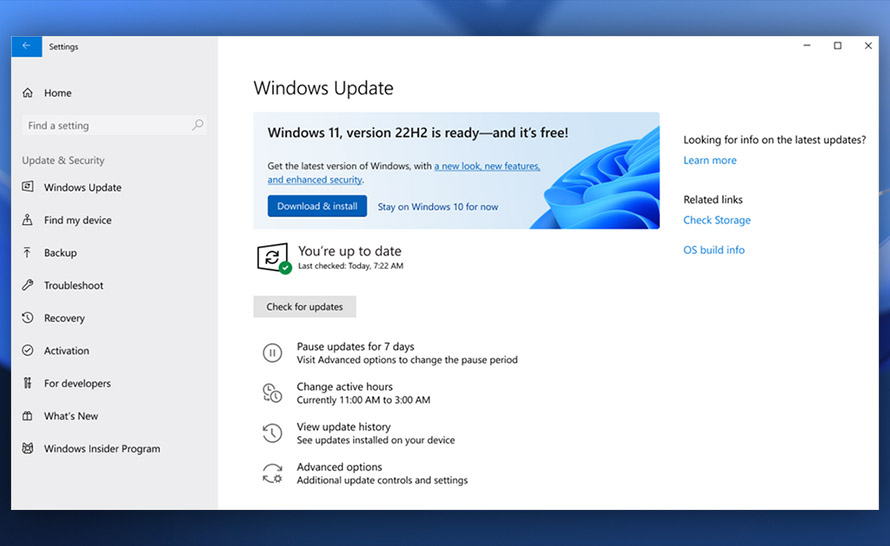The image size is (890, 546).
Task: Click the pause icon beside Pause updates
Action: coord(272,353)
